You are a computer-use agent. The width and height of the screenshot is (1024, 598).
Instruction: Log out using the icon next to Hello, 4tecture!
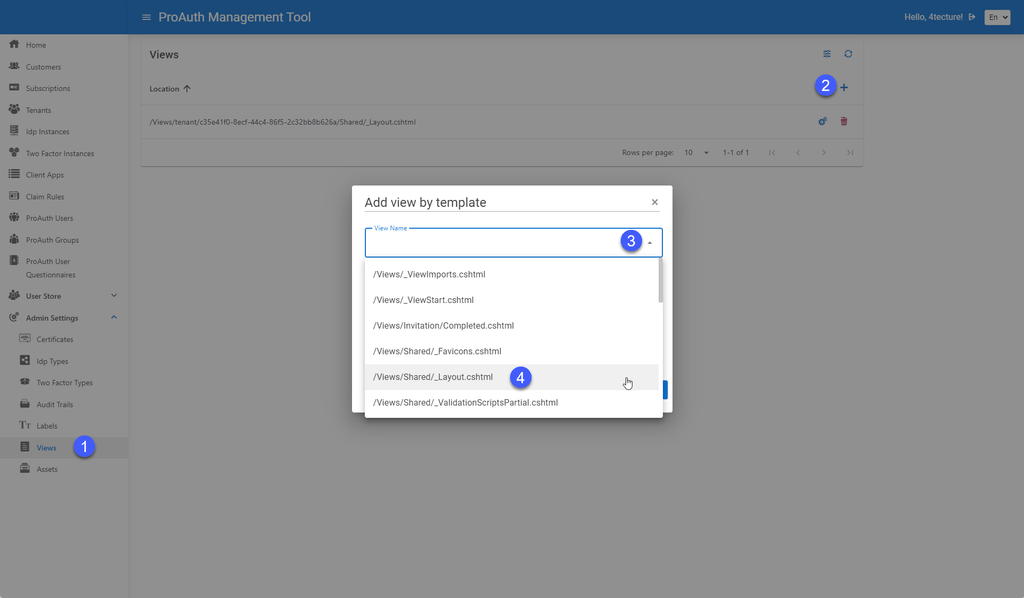pos(971,16)
